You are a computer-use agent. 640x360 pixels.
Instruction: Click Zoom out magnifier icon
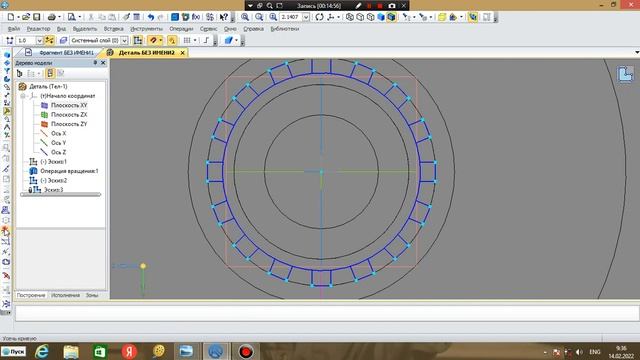pyautogui.click(x=259, y=17)
